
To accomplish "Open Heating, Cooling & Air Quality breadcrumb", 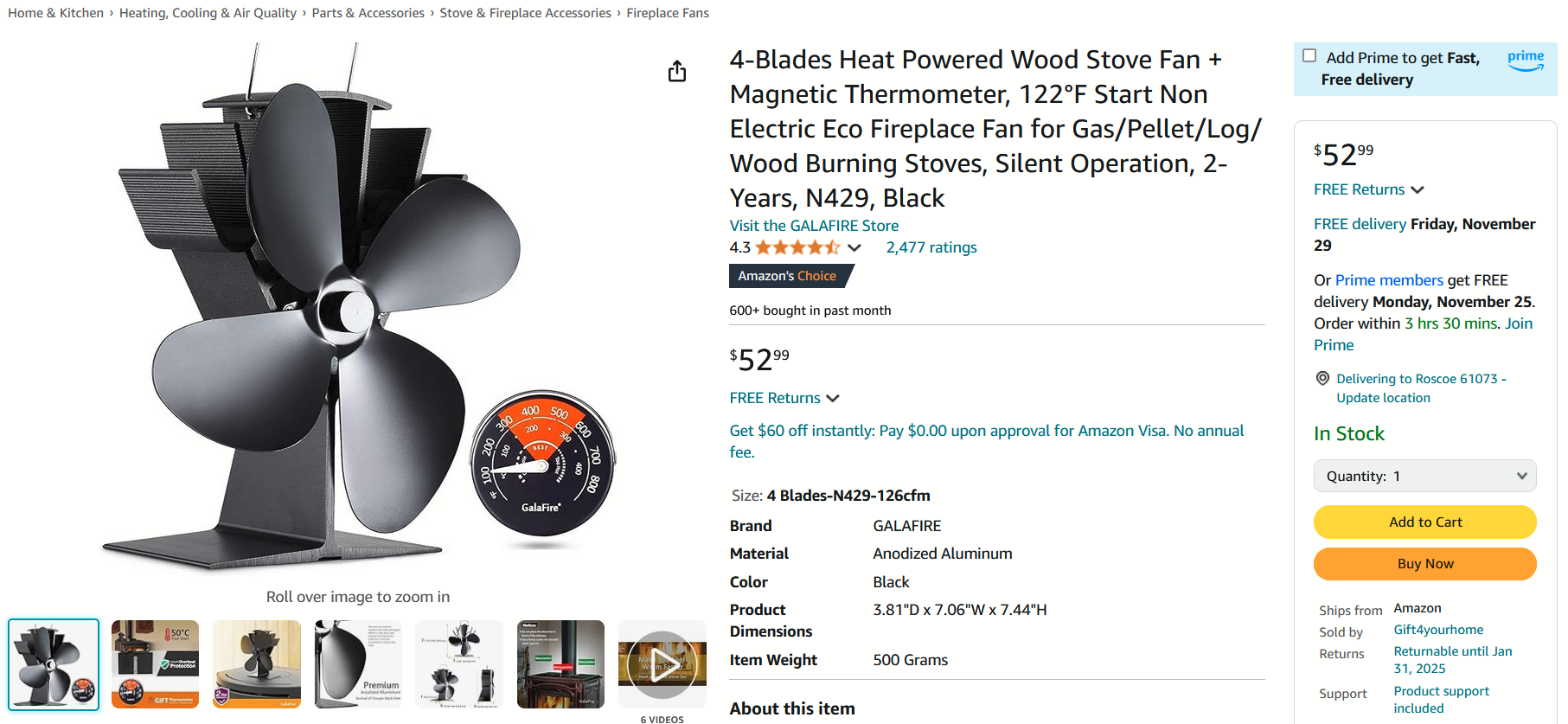I will (x=208, y=13).
